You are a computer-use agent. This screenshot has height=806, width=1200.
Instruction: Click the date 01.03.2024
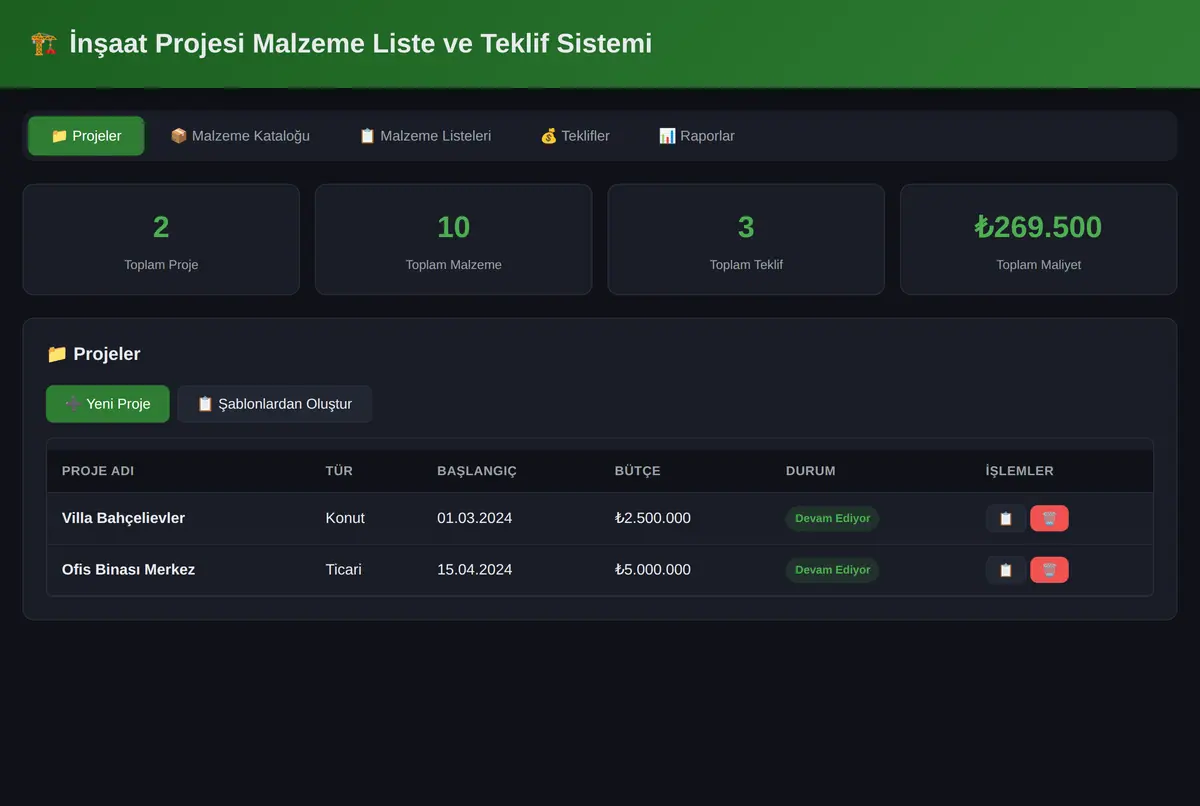(474, 518)
